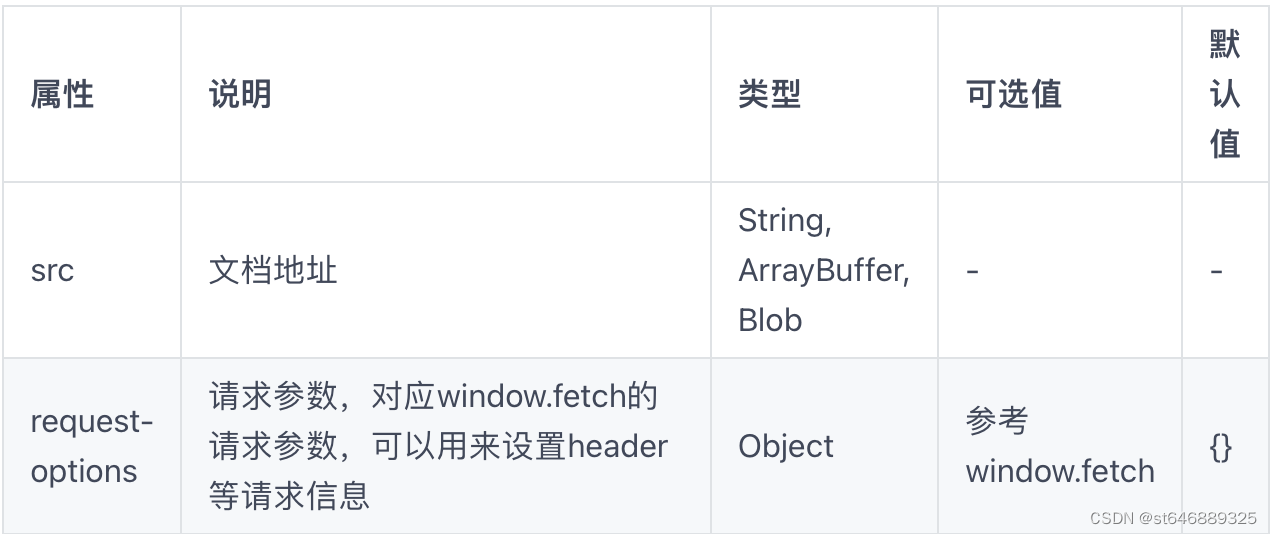This screenshot has width=1272, height=534.
Task: Select the {} default value cell
Action: click(x=1220, y=447)
